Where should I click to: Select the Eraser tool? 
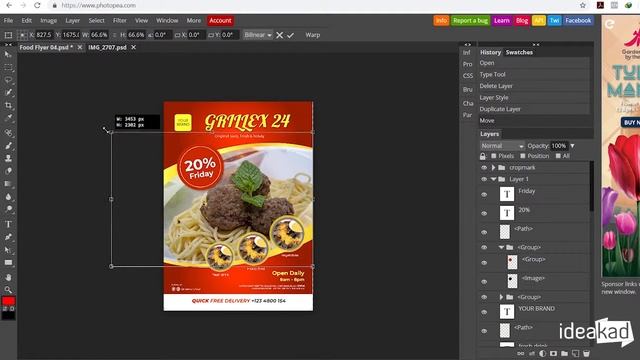coord(8,171)
